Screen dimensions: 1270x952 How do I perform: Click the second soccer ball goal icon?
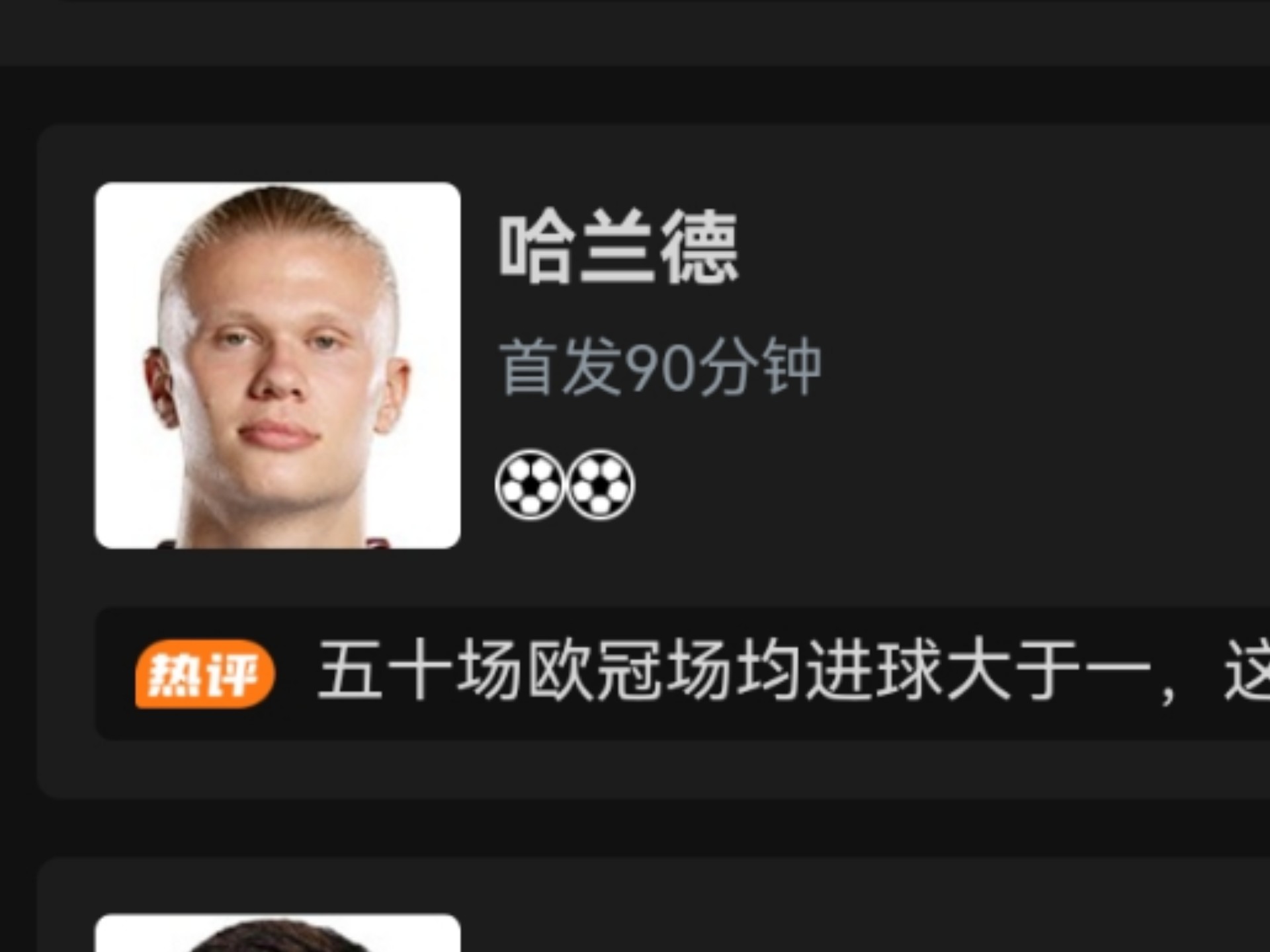click(x=600, y=485)
